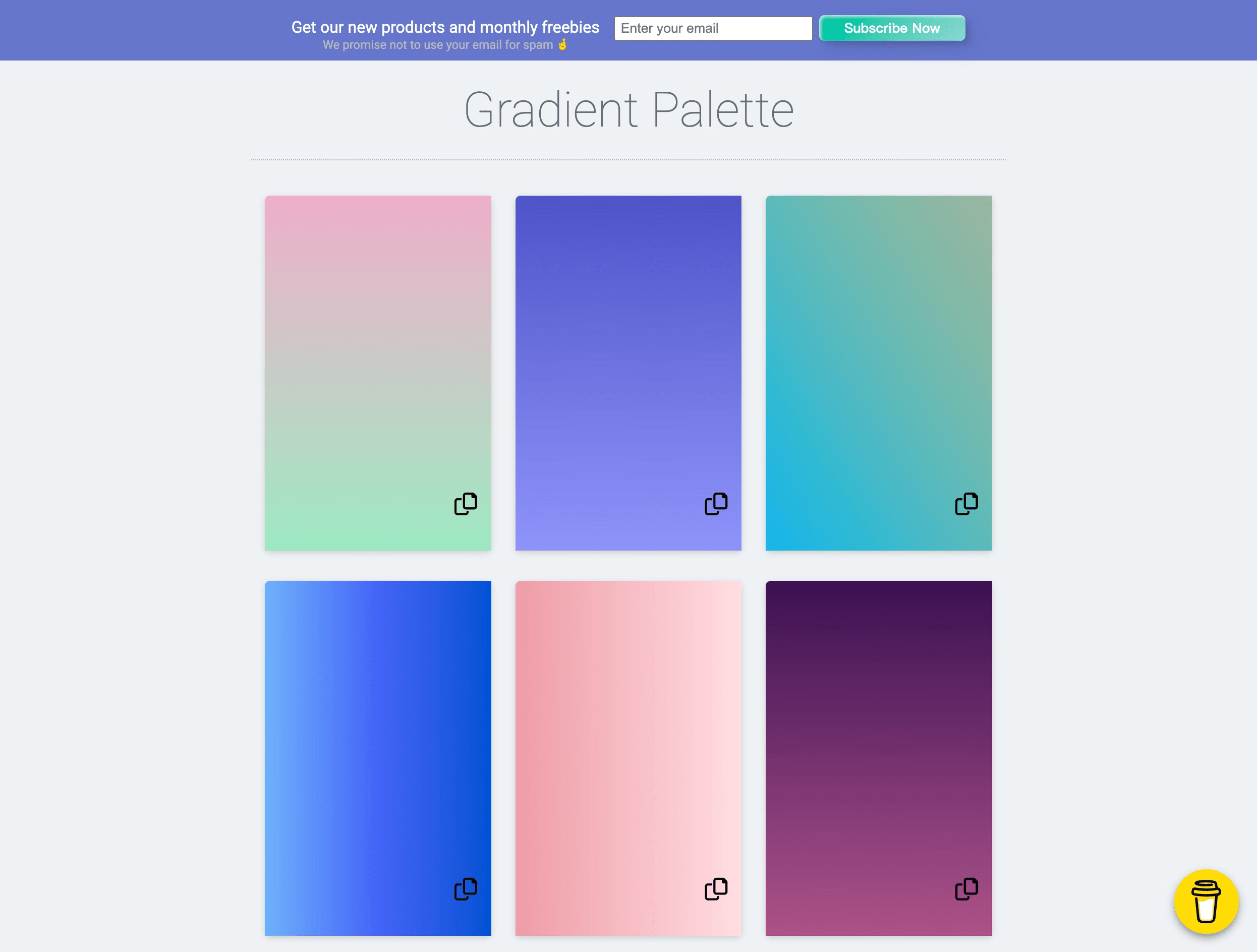Copy the pink-to-mint gradient using its copy icon
The height and width of the screenshot is (952, 1257).
[x=466, y=504]
